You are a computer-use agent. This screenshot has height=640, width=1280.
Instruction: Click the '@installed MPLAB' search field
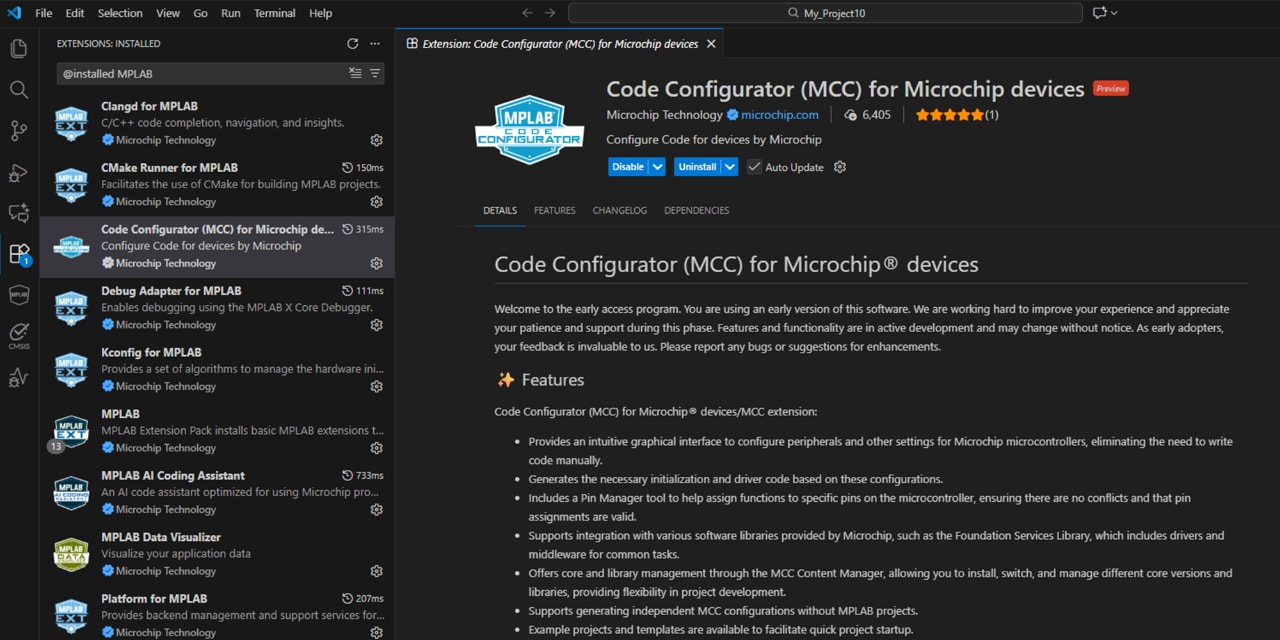(200, 74)
